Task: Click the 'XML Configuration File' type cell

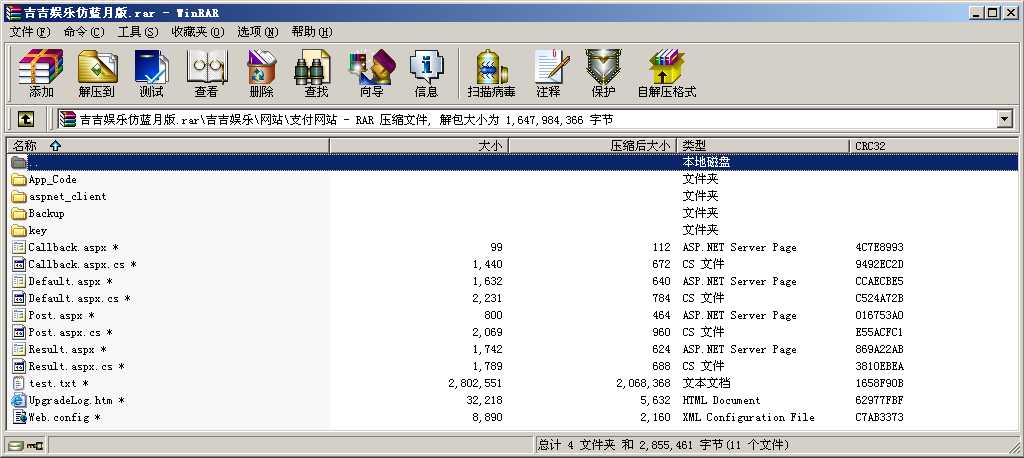Action: click(x=748, y=417)
